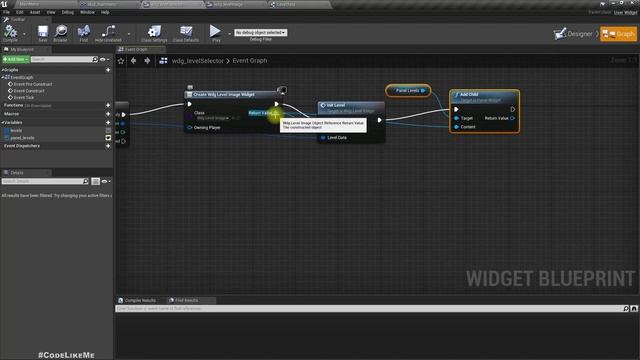Switch to Designer mode
Screen dimensions: 640x360
click(x=573, y=33)
